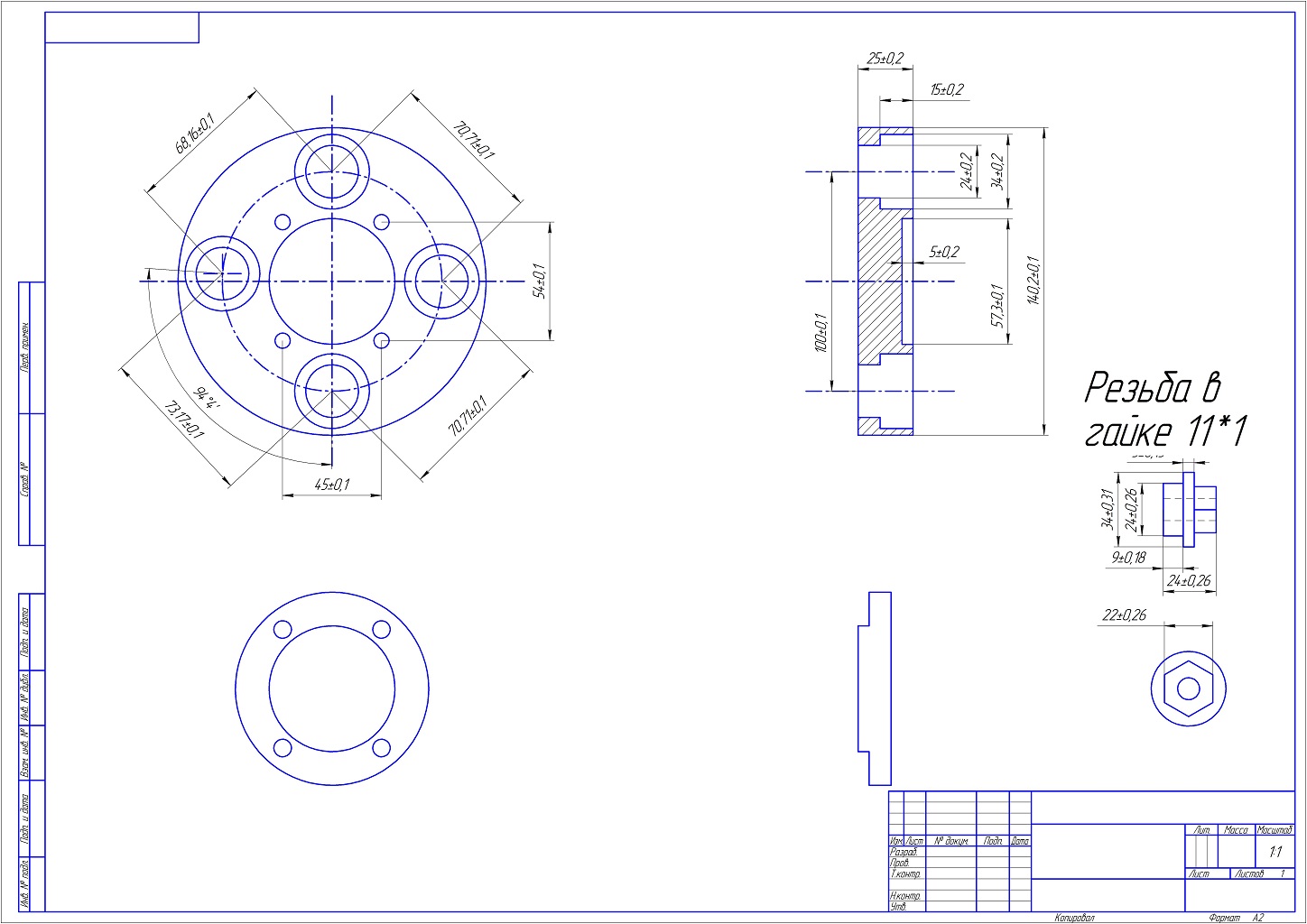
Task: Click the 'Масса' title block cell
Action: point(1236,829)
